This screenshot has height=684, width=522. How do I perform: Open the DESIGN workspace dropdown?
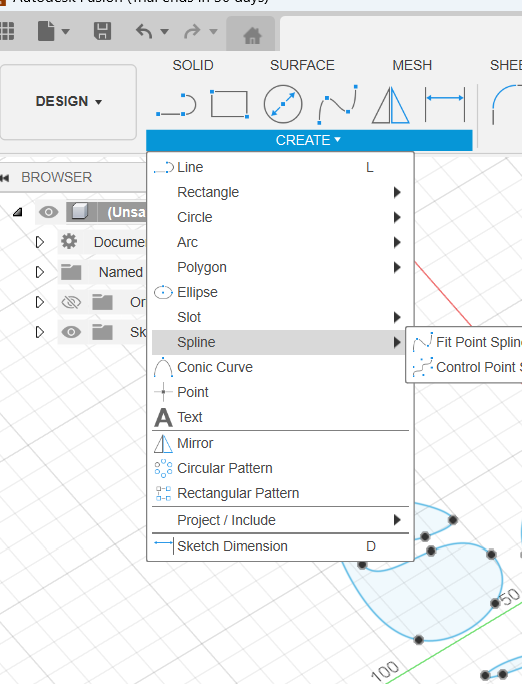68,102
